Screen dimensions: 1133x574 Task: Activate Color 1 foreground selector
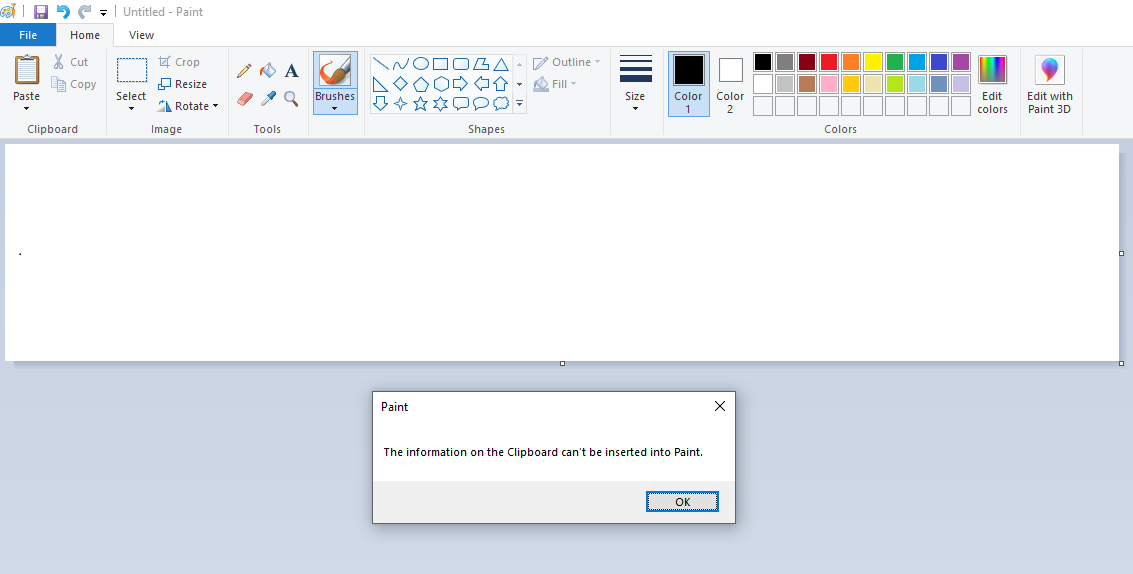coord(689,84)
